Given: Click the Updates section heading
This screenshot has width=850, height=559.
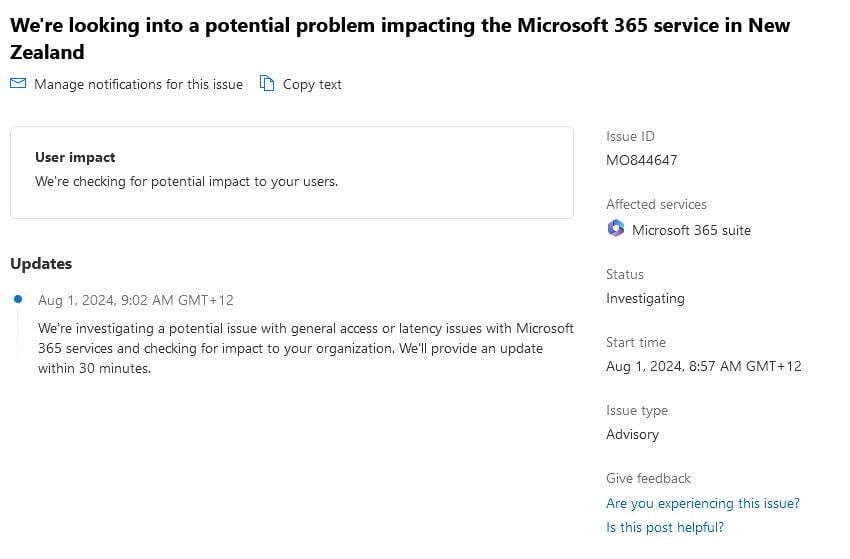Looking at the screenshot, I should click(x=41, y=264).
